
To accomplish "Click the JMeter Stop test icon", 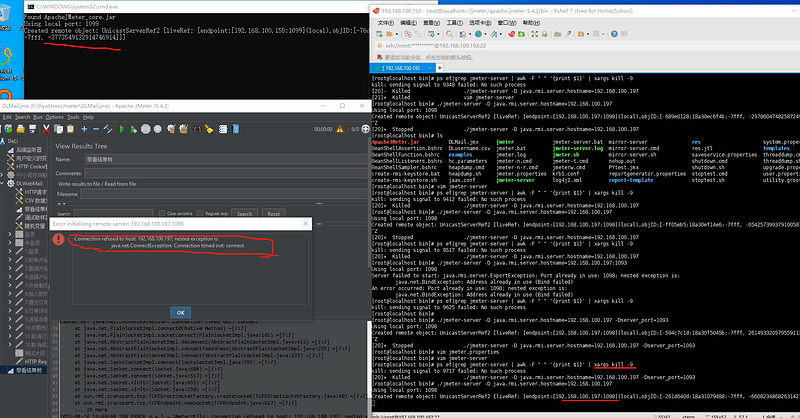I will click(x=145, y=129).
